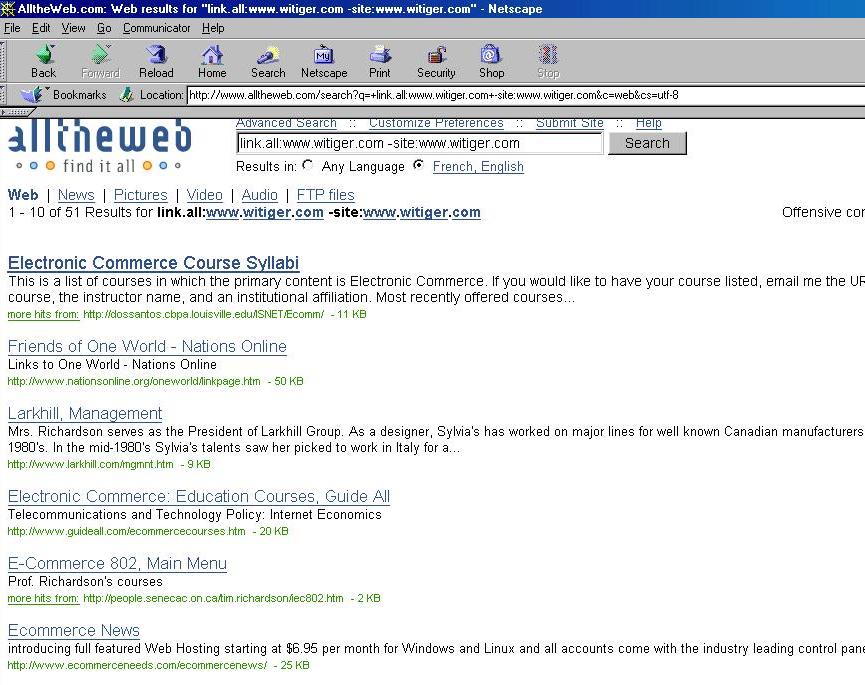Open the Advanced Search link
865x685 pixels.
pyautogui.click(x=286, y=123)
